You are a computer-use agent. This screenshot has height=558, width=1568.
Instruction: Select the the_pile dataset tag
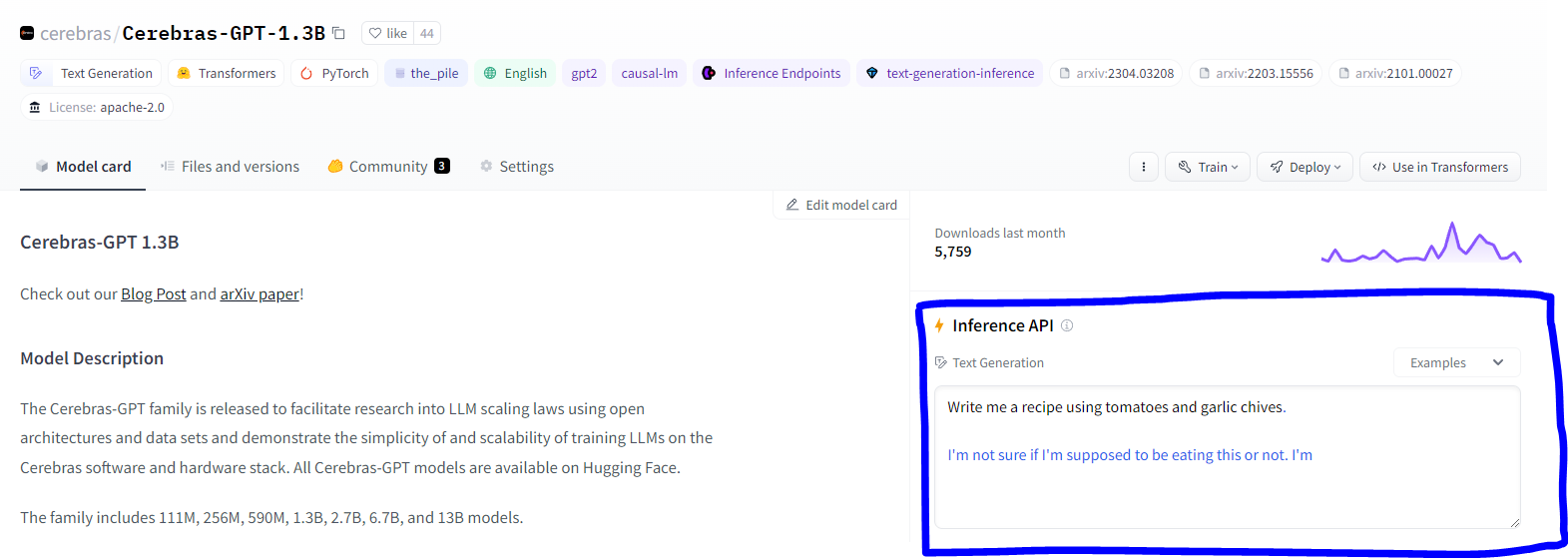click(x=426, y=73)
